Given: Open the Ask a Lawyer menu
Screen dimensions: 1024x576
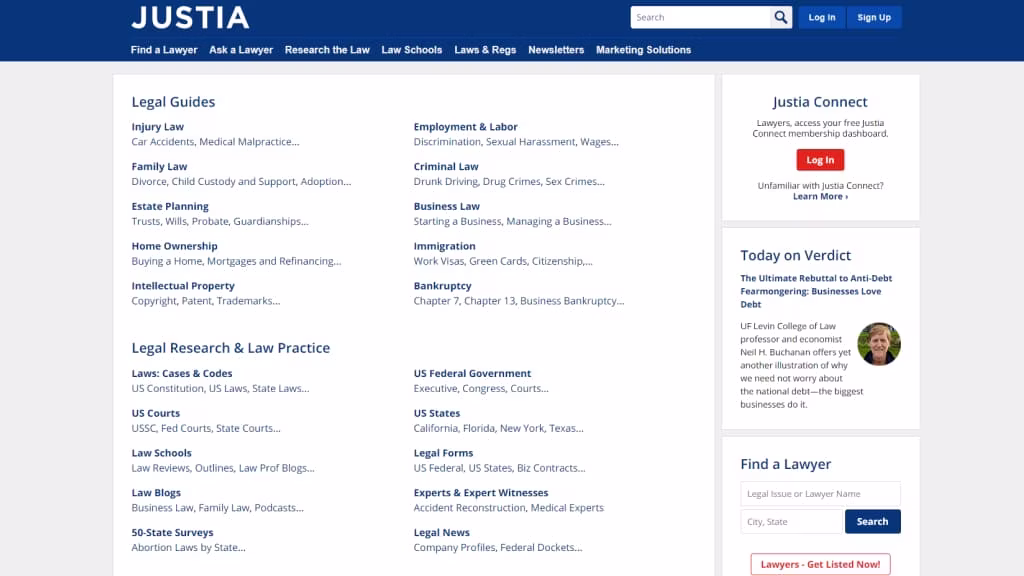Looking at the screenshot, I should (x=241, y=50).
